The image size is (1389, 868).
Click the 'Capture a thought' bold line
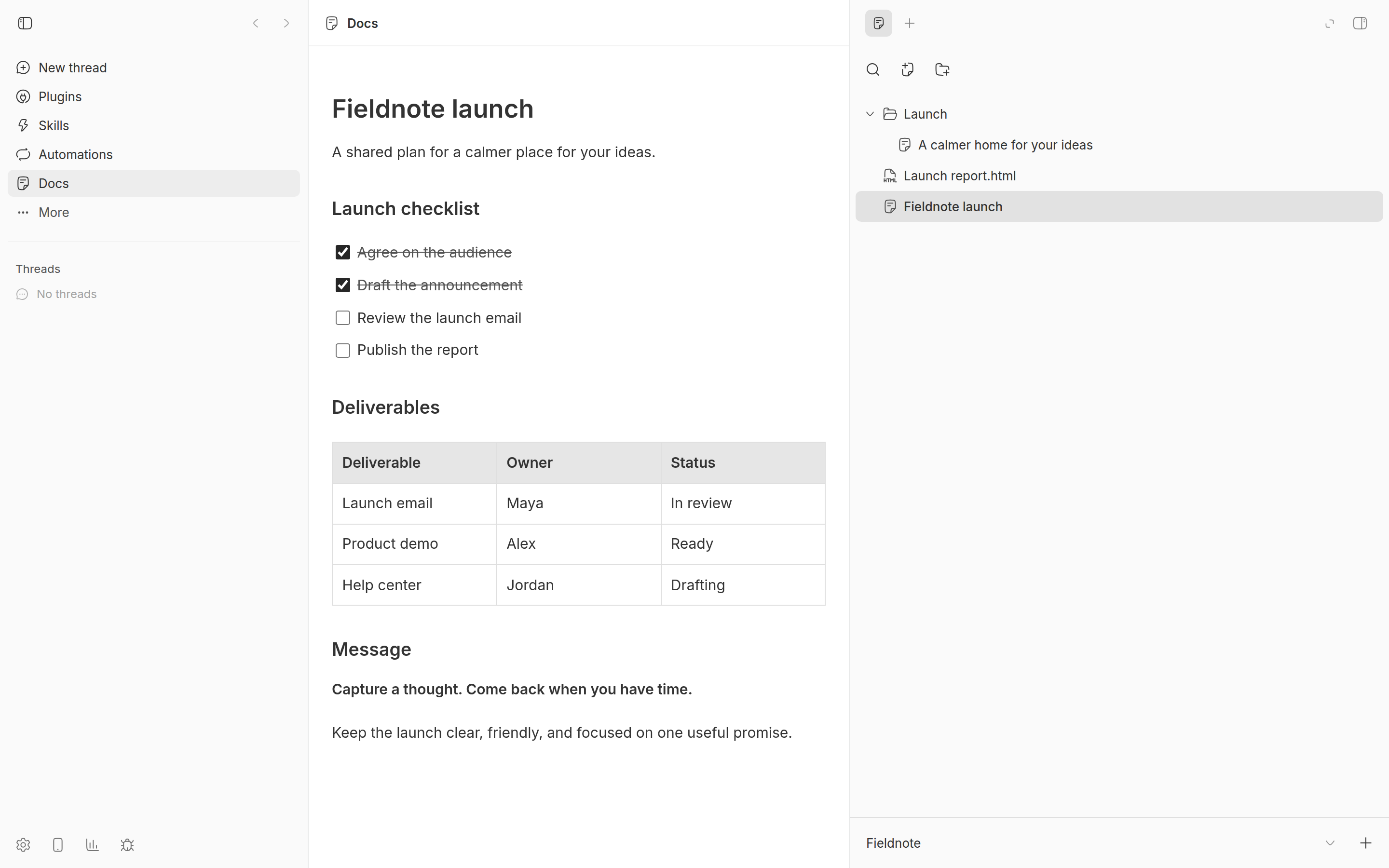[511, 689]
